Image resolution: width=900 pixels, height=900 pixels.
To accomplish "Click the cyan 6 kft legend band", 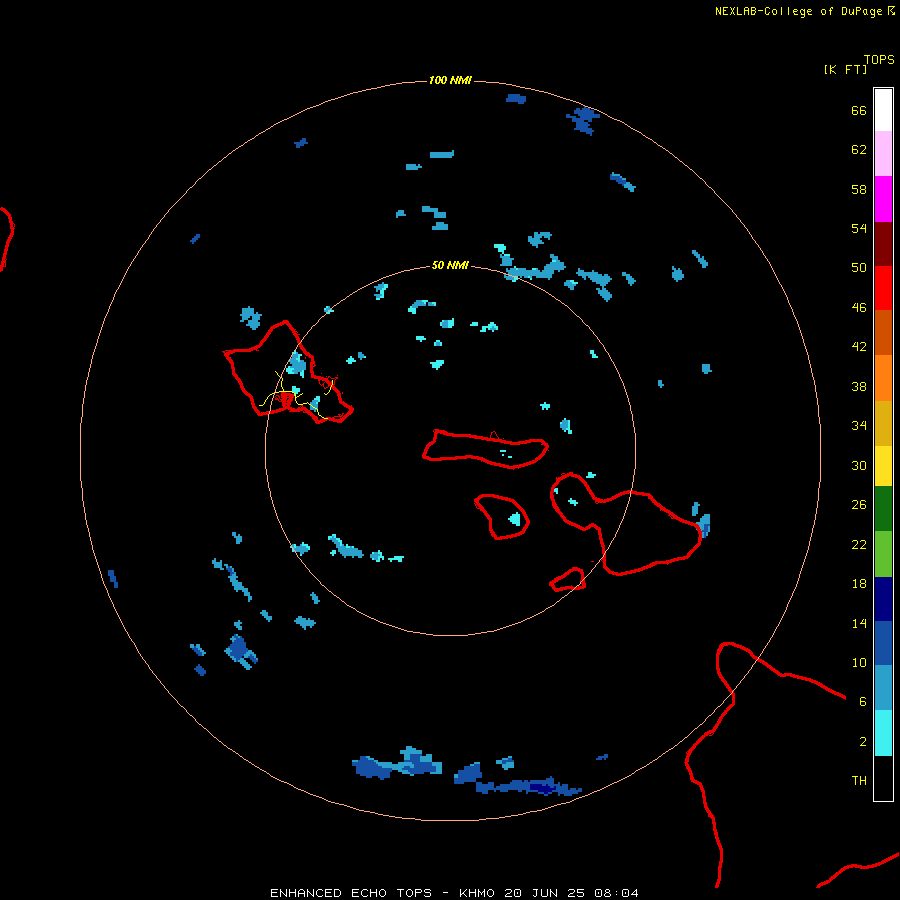I will 883,733.
